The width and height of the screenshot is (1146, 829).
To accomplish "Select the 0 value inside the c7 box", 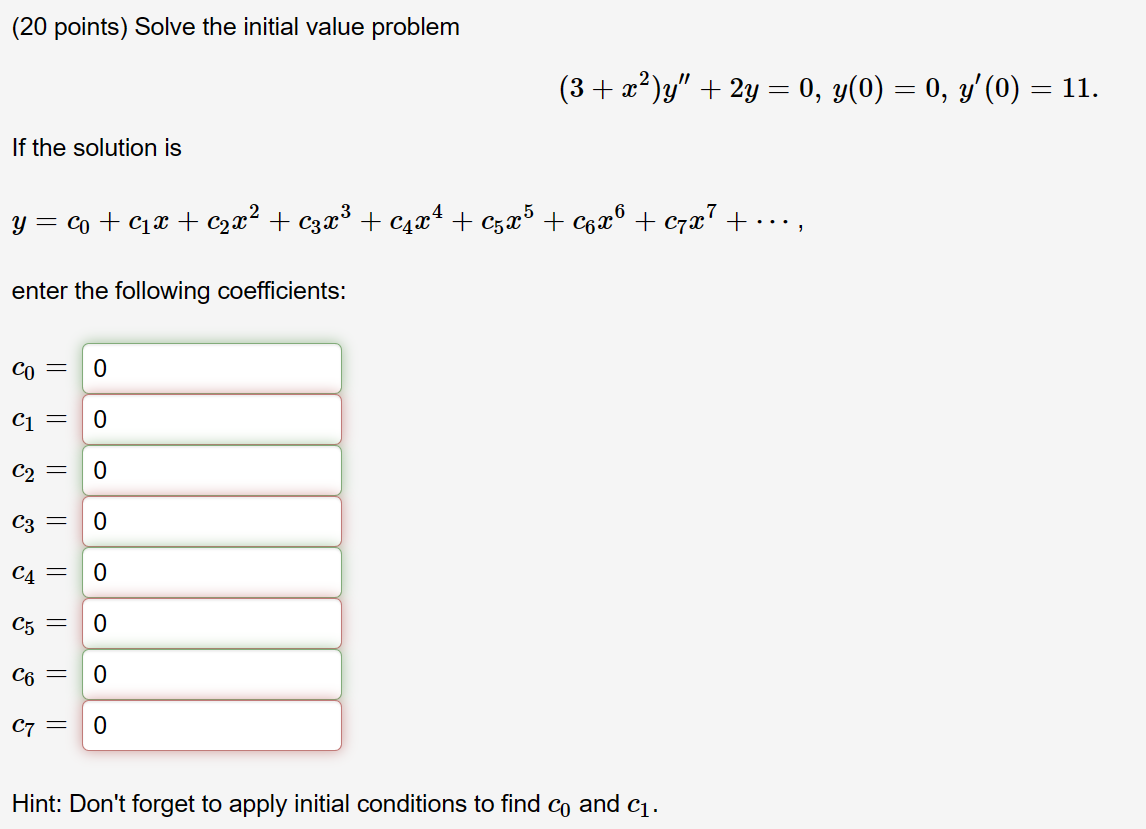I will click(98, 724).
